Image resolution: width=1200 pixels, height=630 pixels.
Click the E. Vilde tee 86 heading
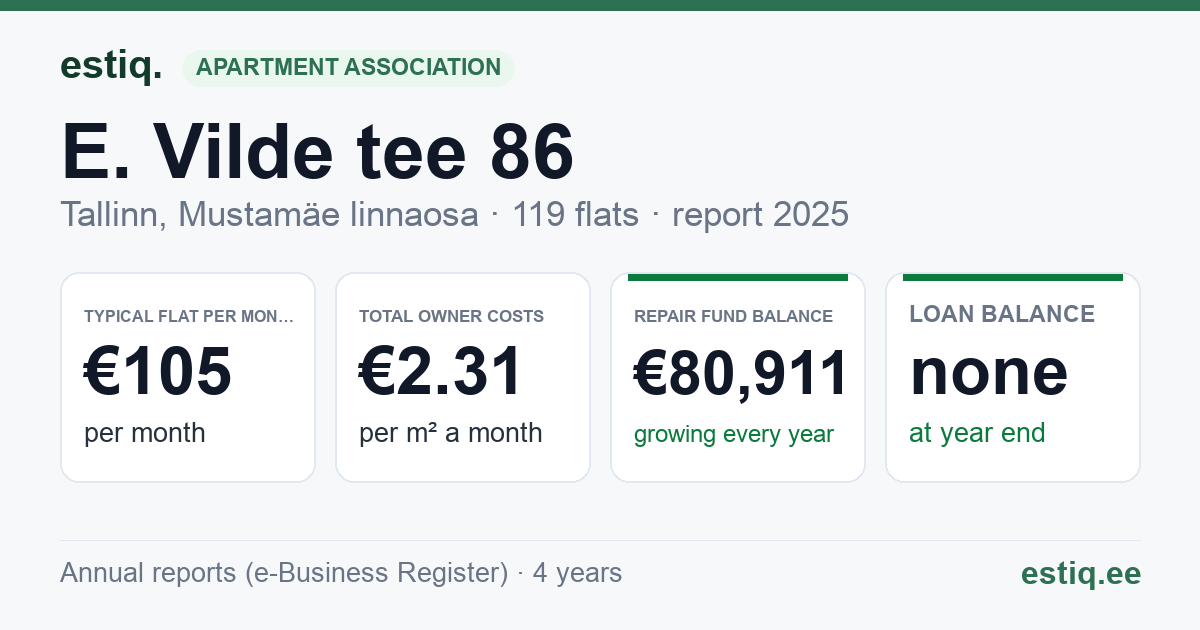318,151
